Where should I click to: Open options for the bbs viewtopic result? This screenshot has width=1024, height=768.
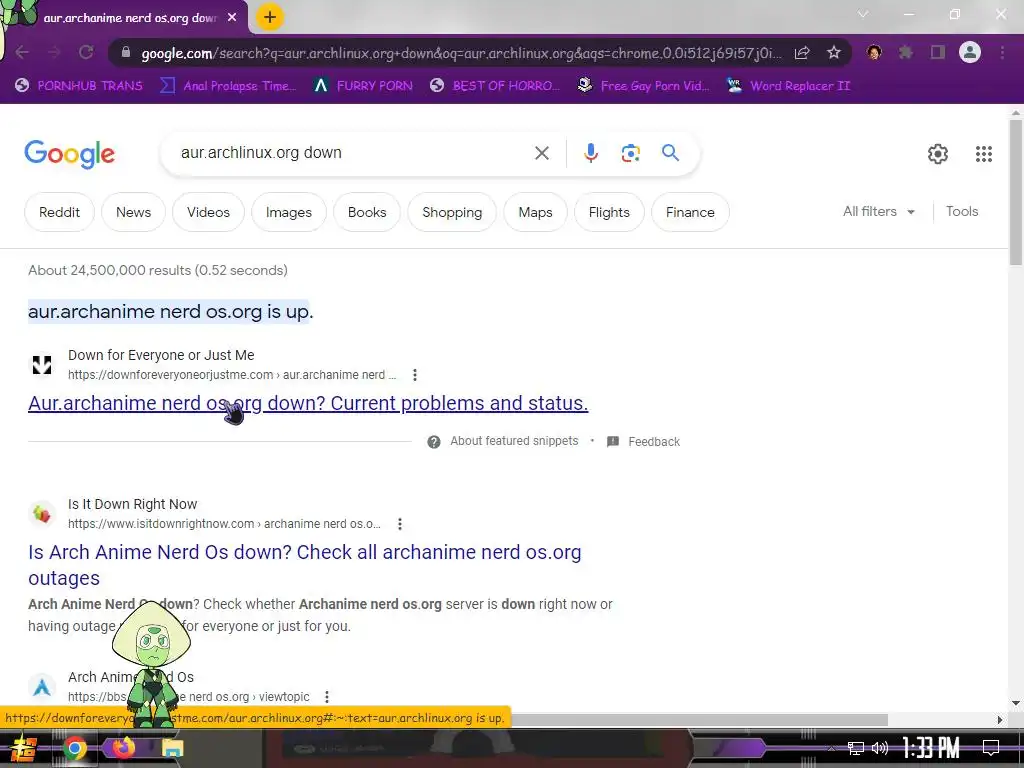click(x=327, y=697)
